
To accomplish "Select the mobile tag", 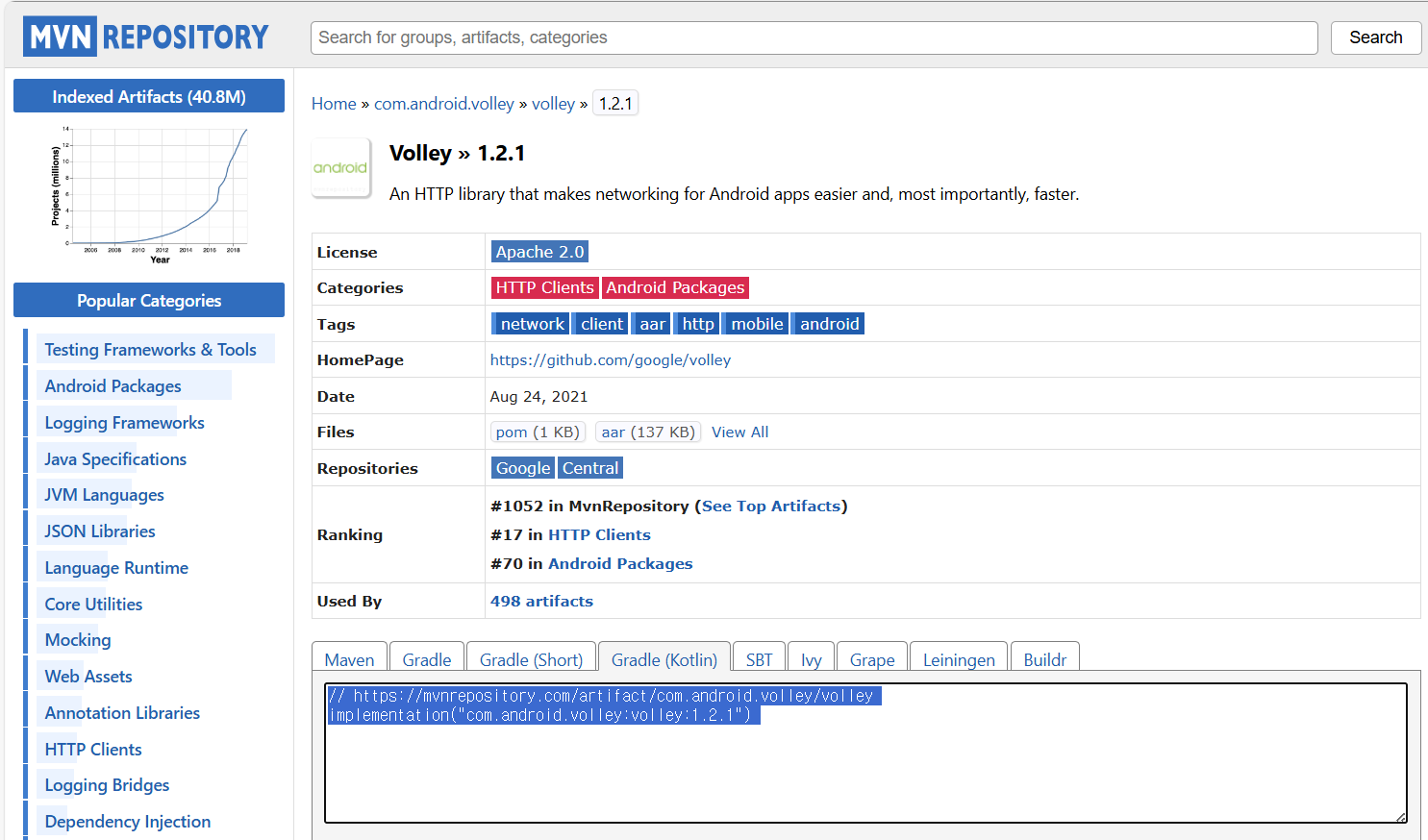I will (757, 324).
